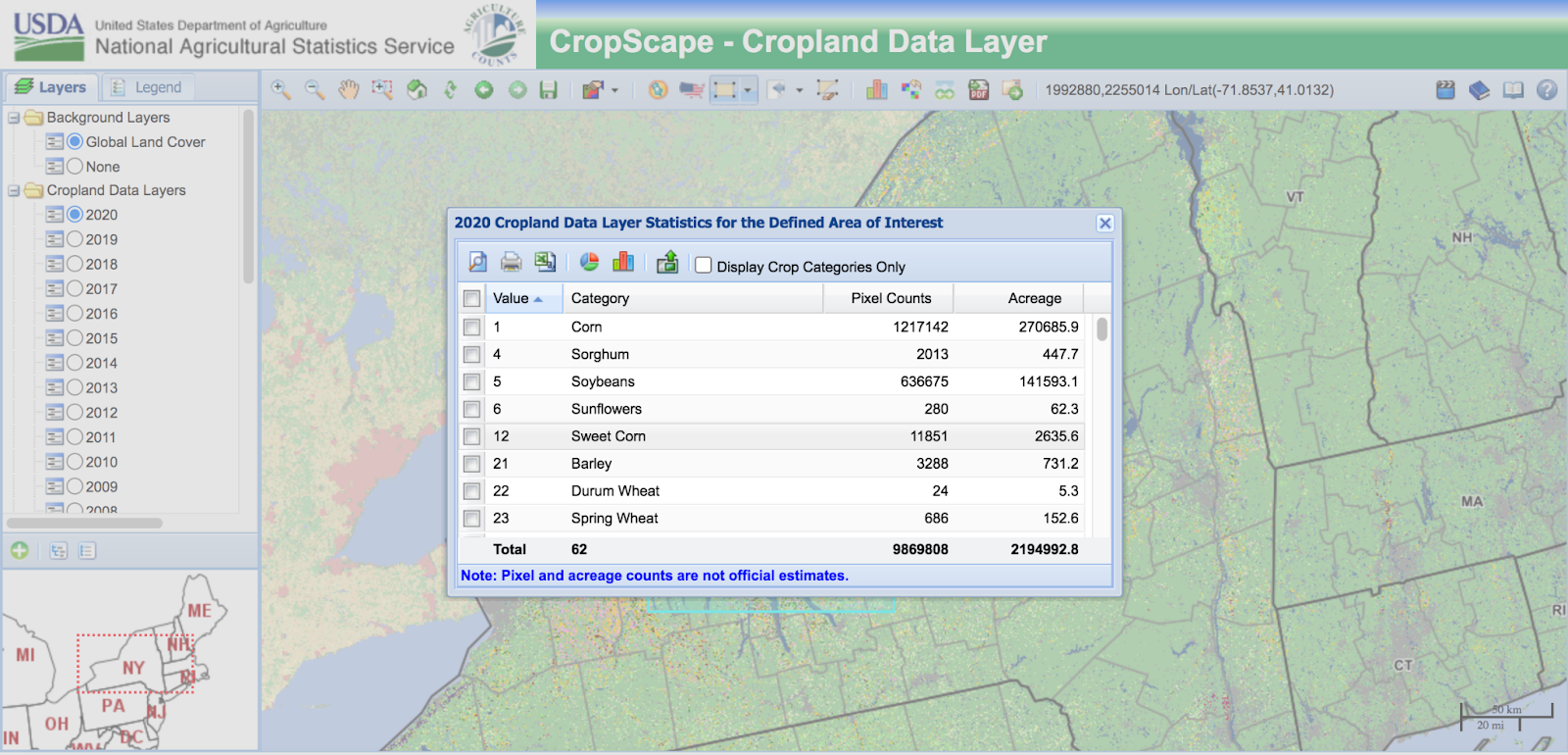Click the blue calendar icon at top right
The height and width of the screenshot is (755, 1568).
click(x=1445, y=90)
